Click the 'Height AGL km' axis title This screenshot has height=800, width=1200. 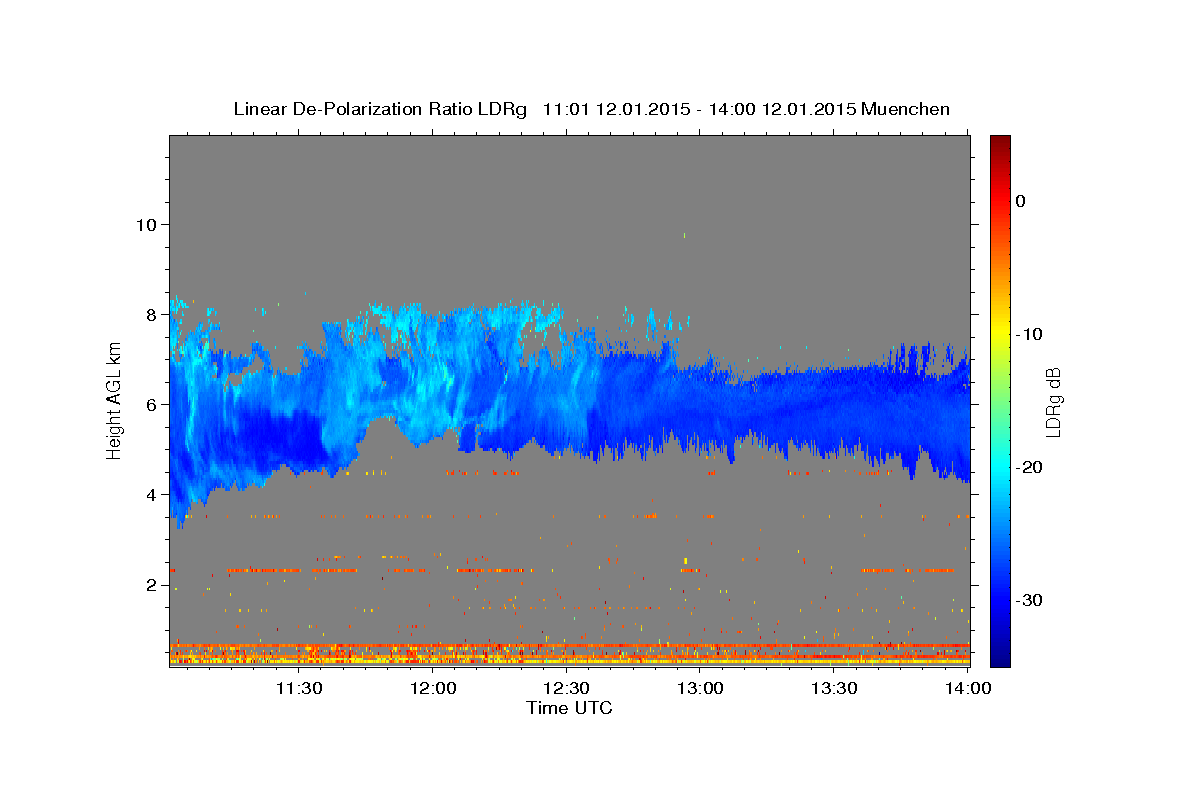tap(114, 401)
